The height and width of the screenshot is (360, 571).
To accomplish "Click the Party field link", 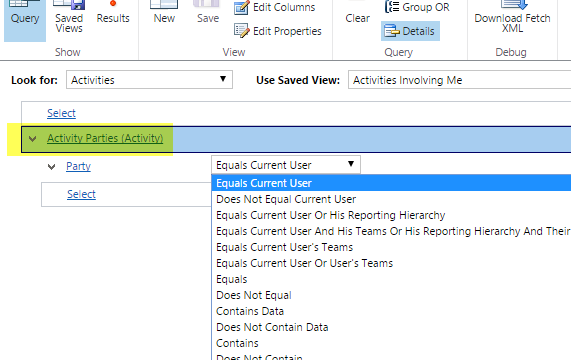I will point(78,166).
